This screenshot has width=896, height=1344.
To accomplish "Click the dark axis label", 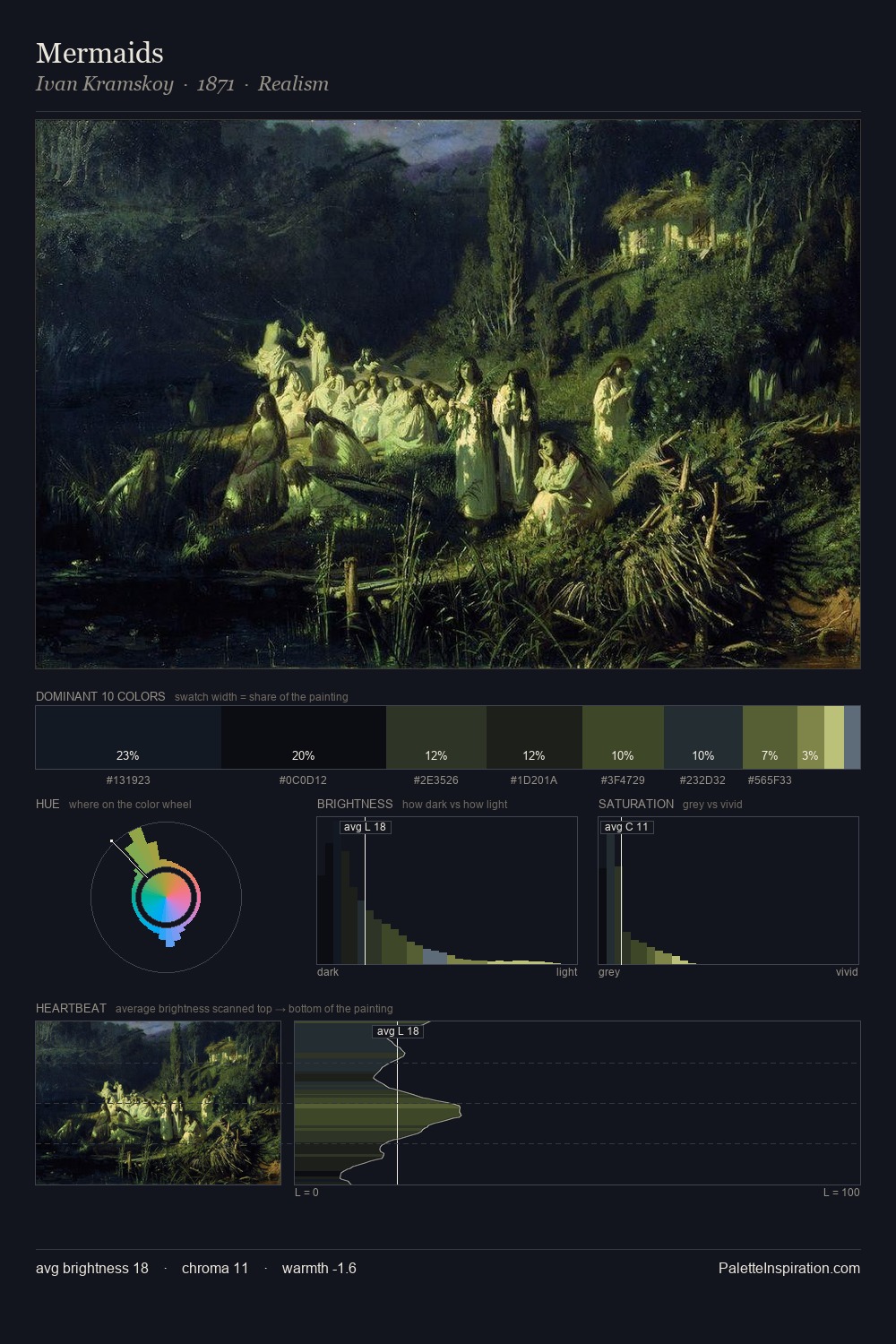I will (x=328, y=972).
